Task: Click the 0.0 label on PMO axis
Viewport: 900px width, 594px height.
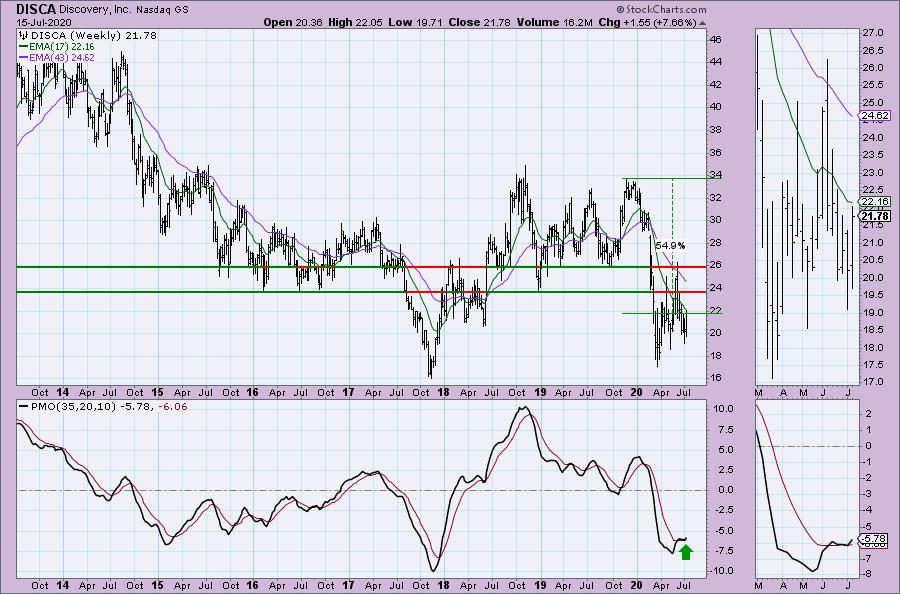Action: [726, 490]
